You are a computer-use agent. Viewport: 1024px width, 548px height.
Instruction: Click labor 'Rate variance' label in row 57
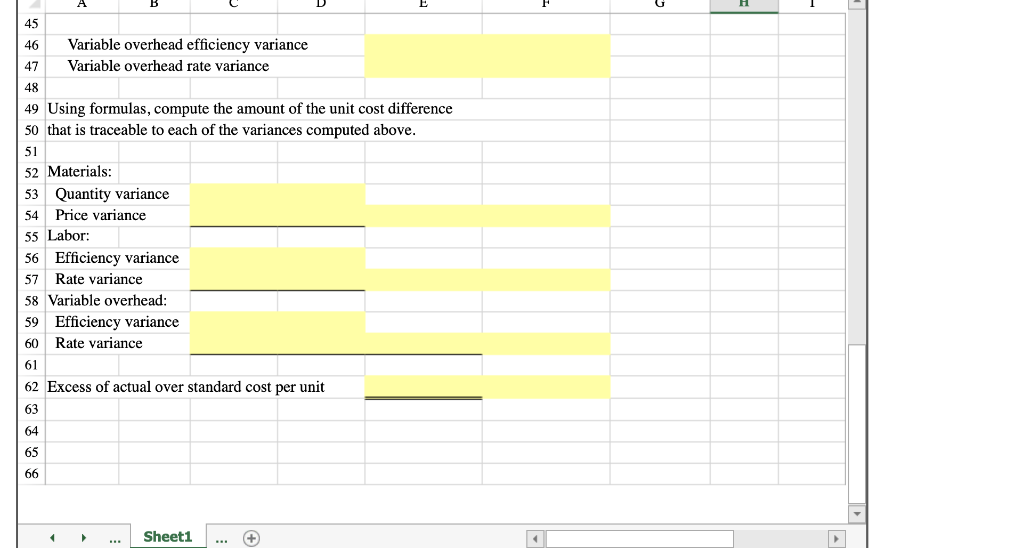(99, 280)
